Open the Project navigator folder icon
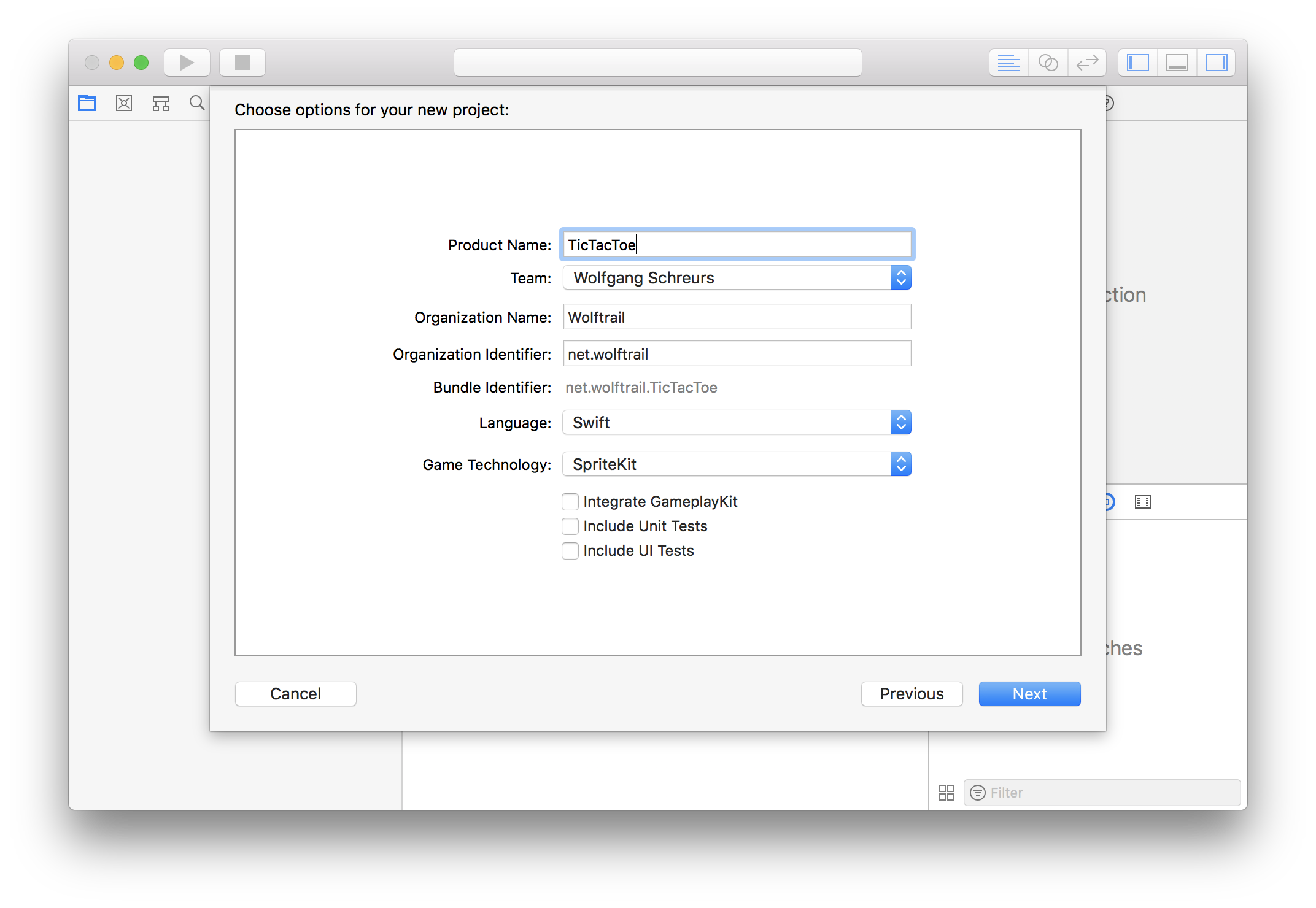Screen dimensions: 1316x908 point(87,103)
